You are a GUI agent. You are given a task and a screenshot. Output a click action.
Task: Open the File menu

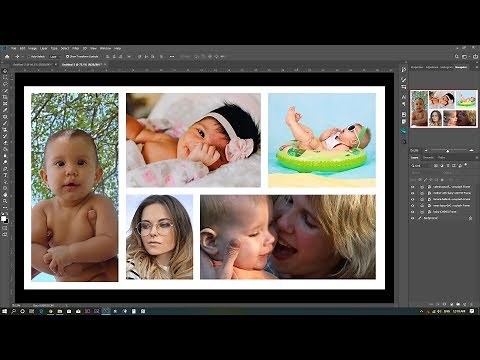[14, 49]
